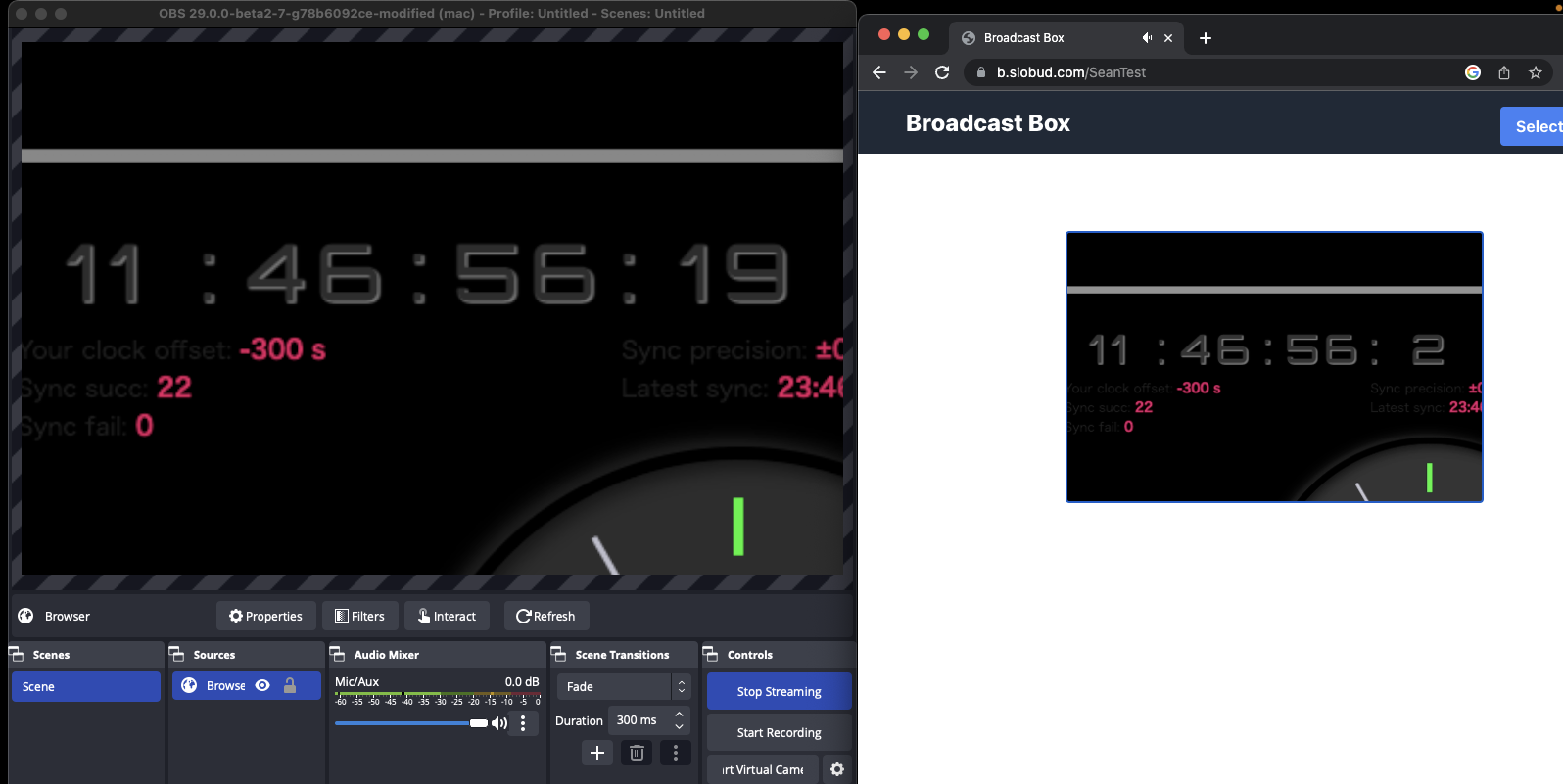Start the Virtual Camera in OBS
This screenshot has width=1563, height=784.
pyautogui.click(x=763, y=769)
